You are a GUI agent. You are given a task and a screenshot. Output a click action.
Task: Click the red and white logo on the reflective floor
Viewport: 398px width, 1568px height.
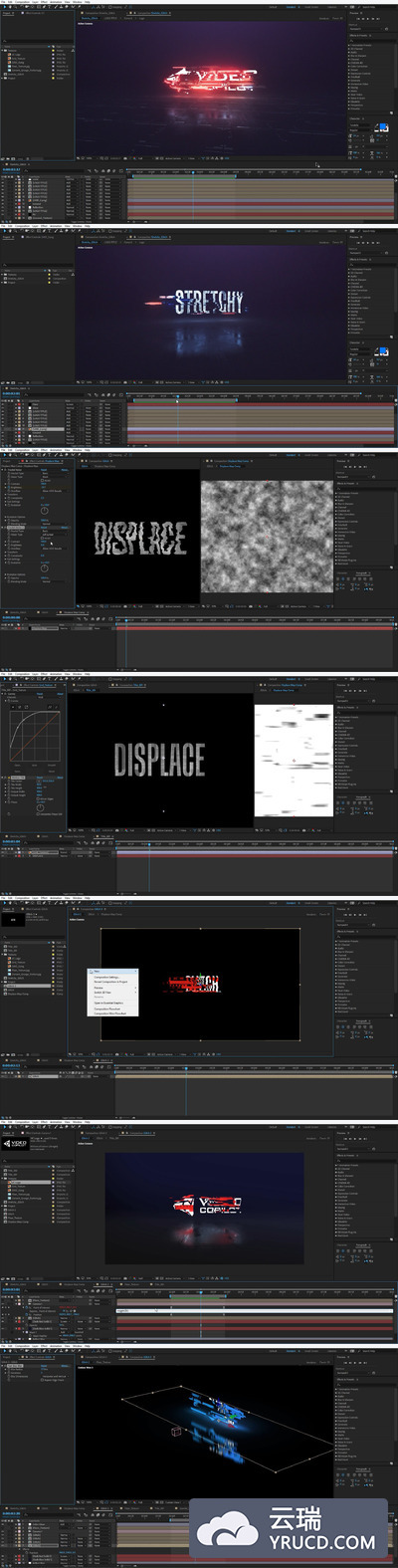coord(207,1206)
